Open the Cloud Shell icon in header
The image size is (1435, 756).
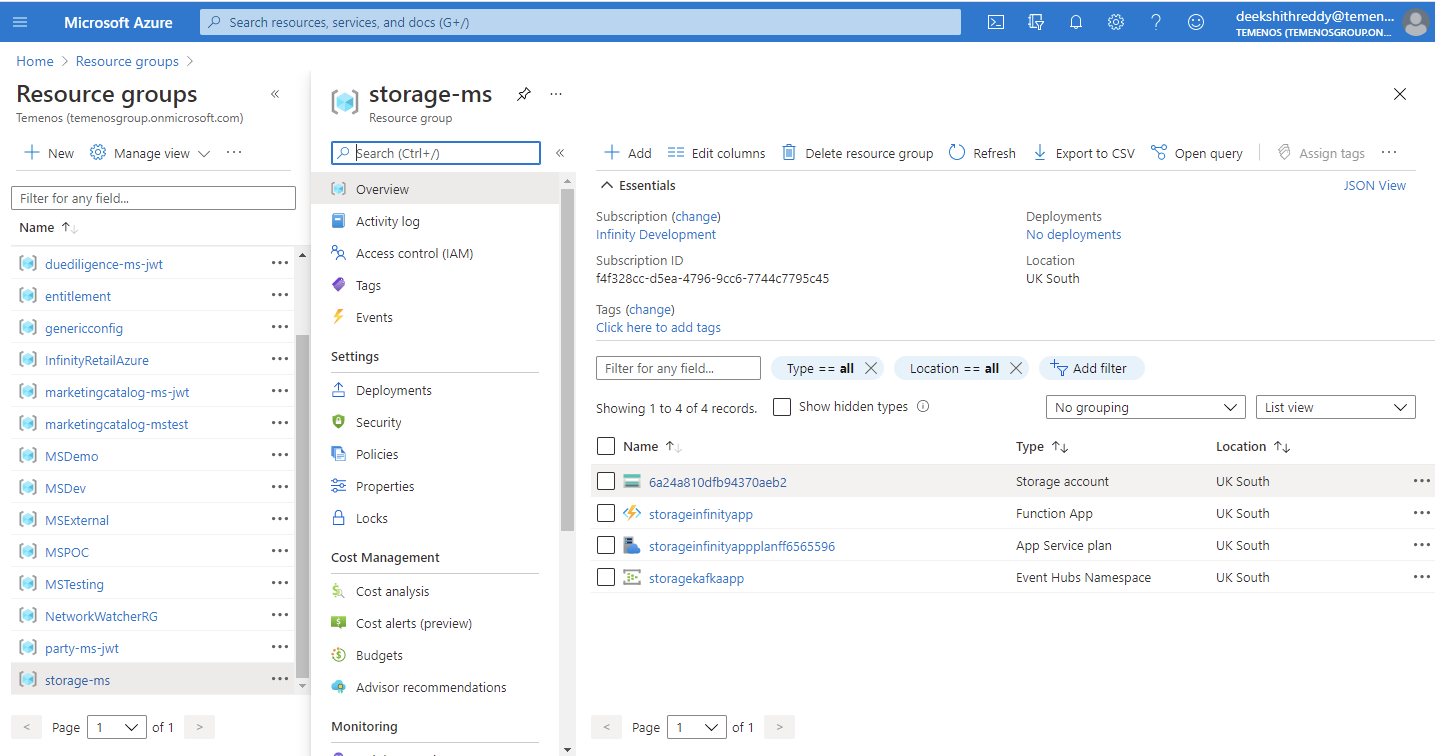(996, 22)
